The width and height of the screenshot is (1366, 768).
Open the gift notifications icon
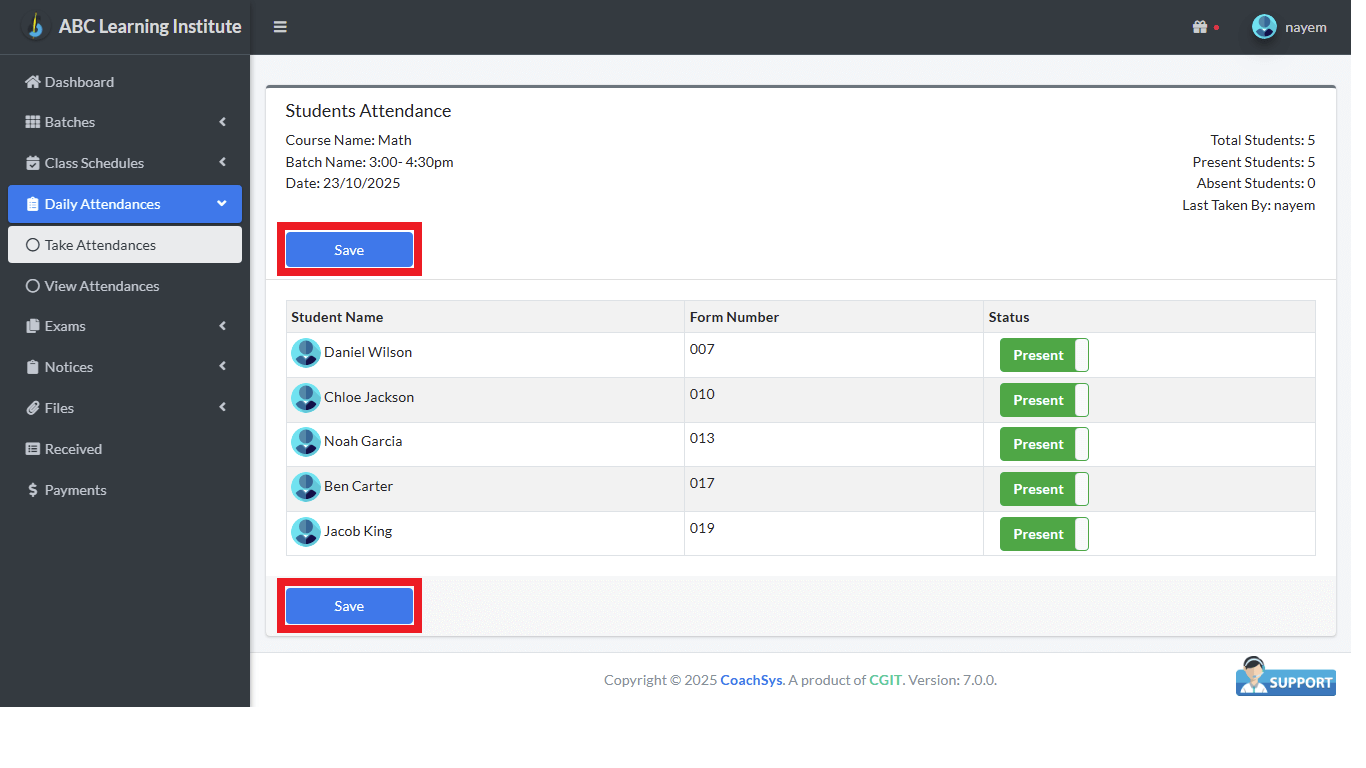(x=1200, y=27)
